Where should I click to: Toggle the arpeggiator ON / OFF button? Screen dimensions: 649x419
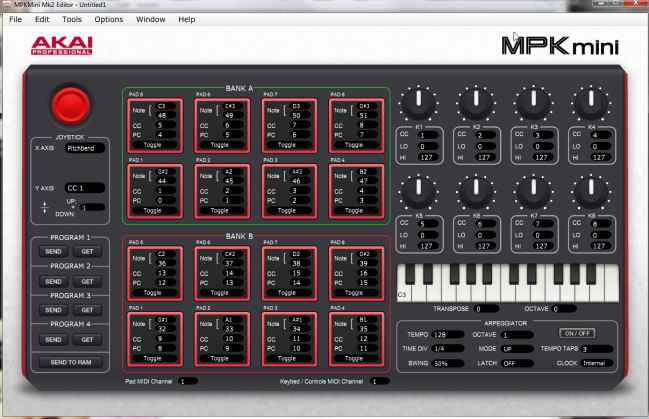coord(575,332)
